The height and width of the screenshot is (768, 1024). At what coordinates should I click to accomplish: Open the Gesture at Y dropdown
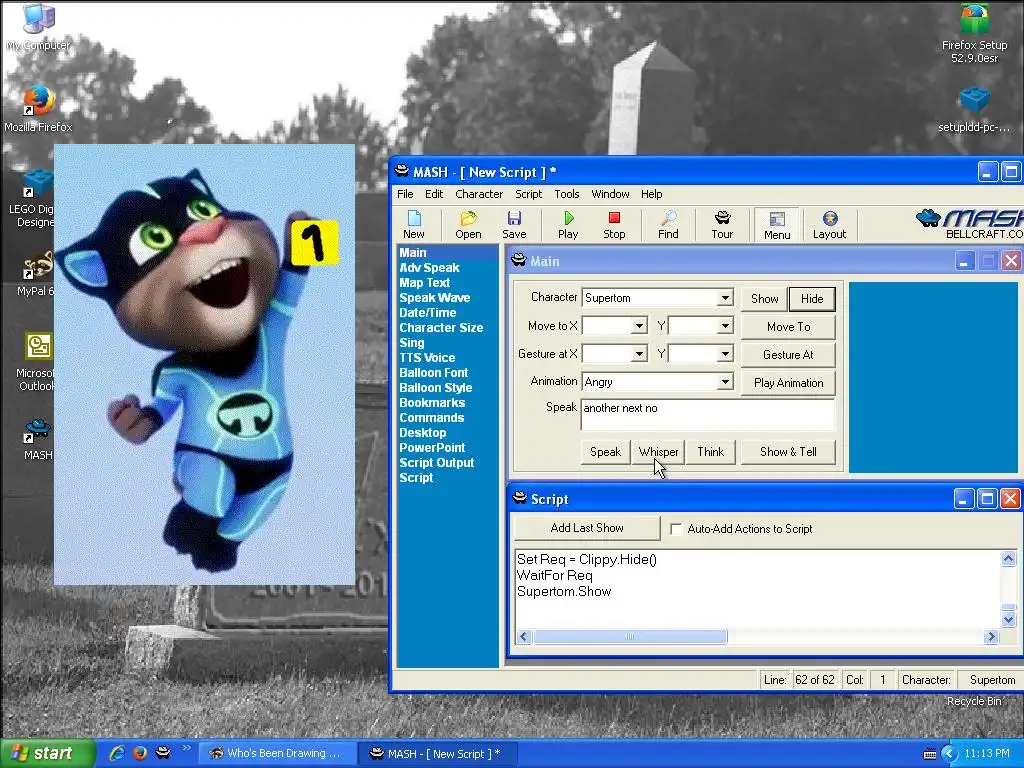point(725,354)
